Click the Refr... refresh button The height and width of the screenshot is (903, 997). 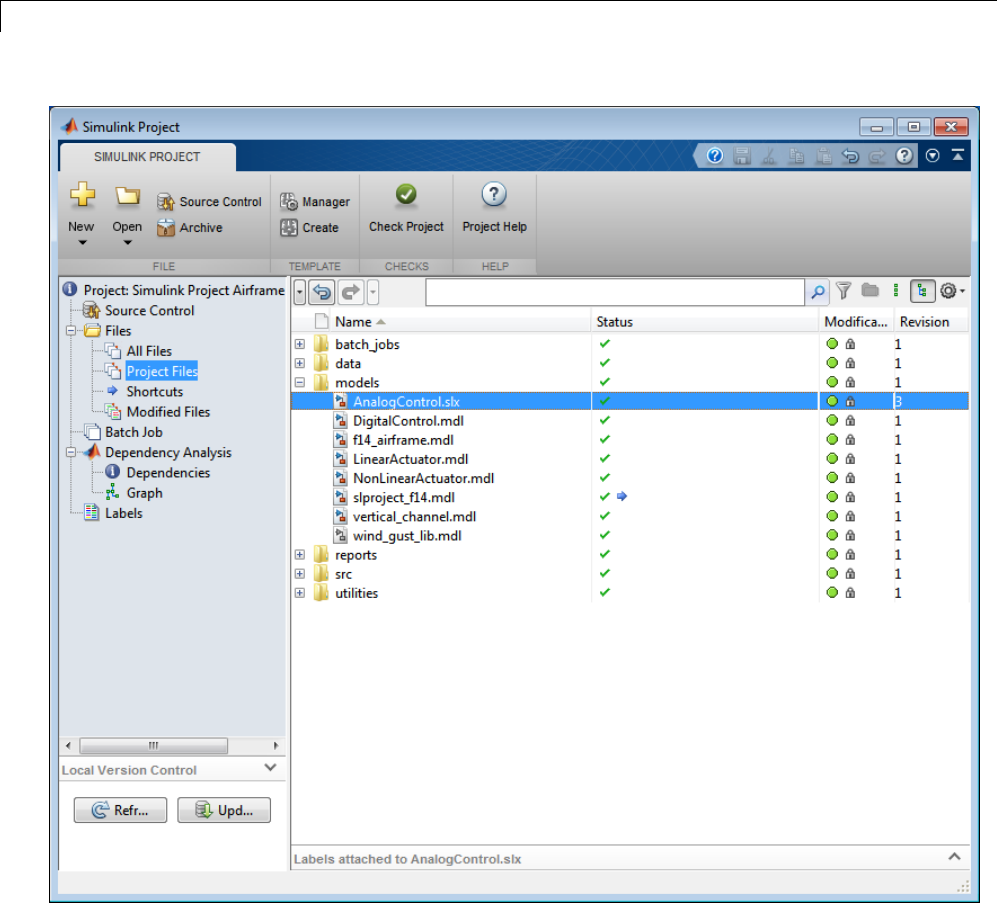120,810
